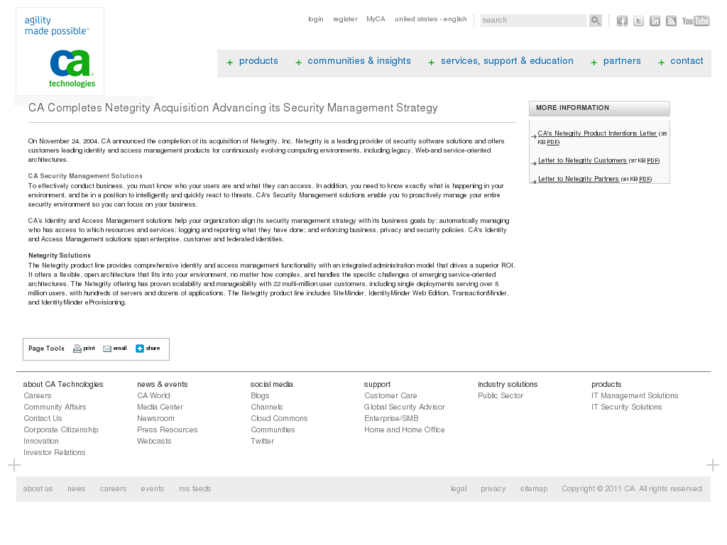Screen dimensions: 727x545
Task: Open Home and Home Office link
Action: click(404, 430)
